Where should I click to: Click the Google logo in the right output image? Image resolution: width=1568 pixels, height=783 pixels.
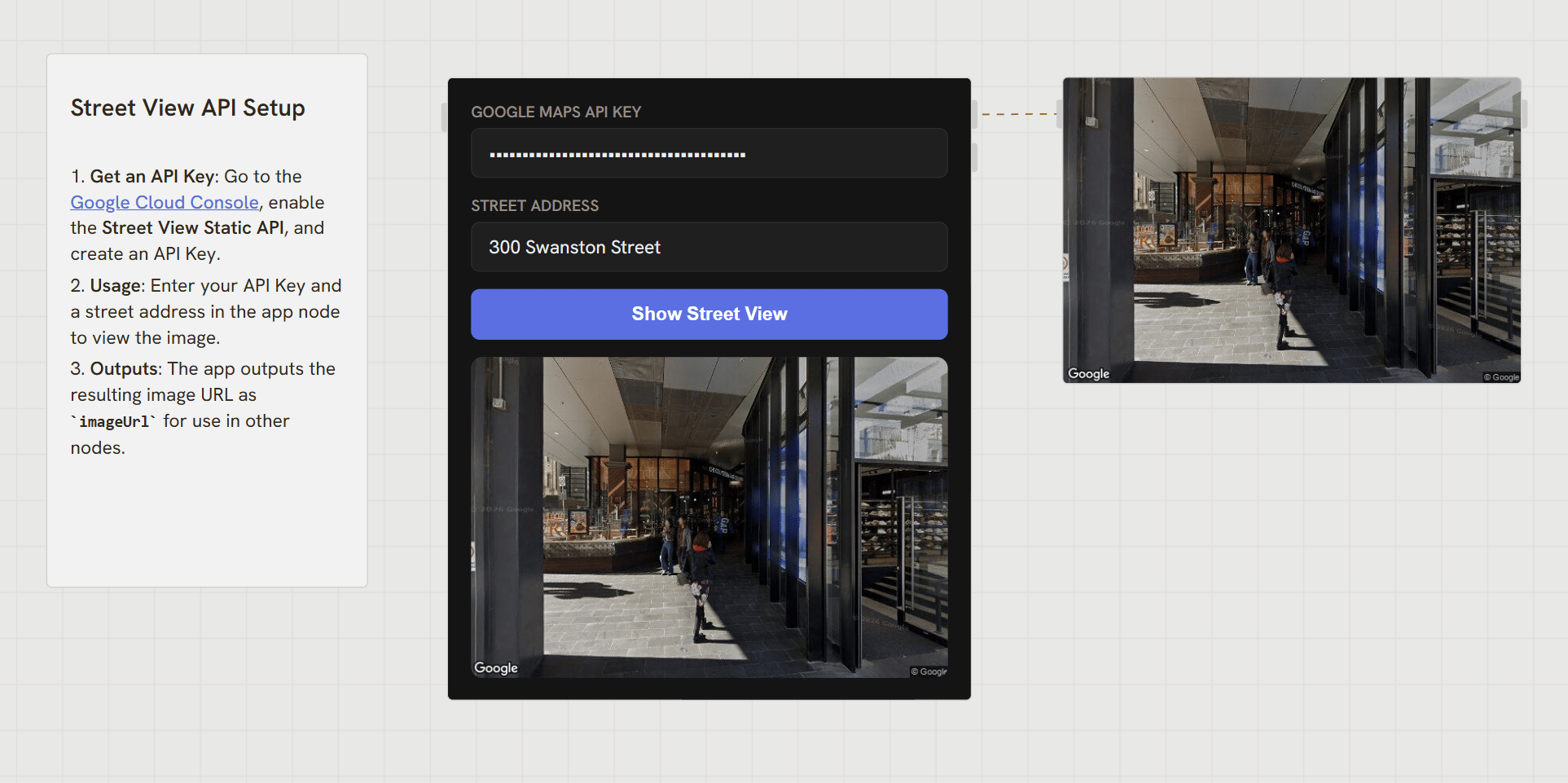1088,373
